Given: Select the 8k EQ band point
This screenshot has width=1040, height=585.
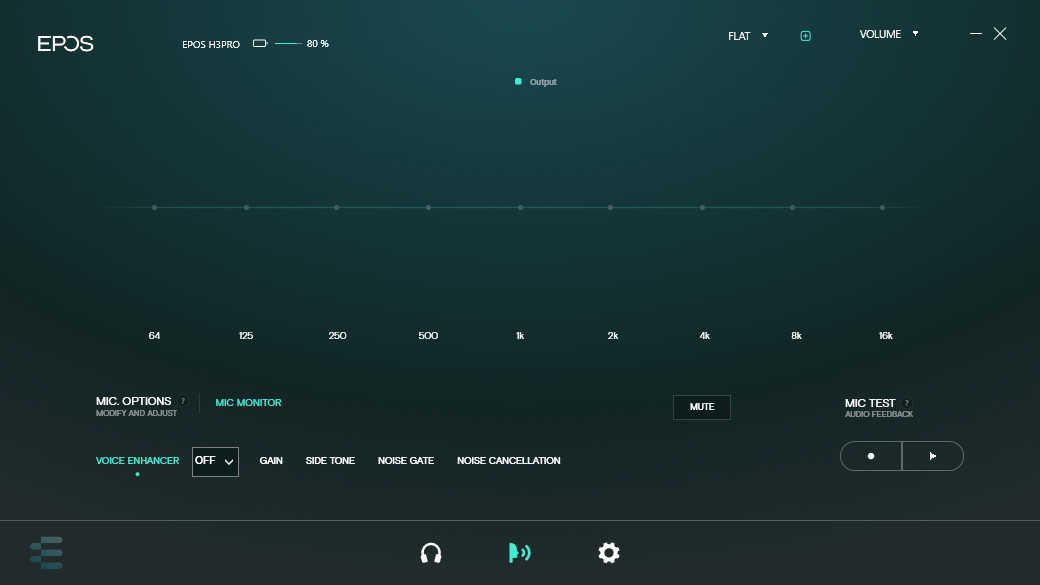Looking at the screenshot, I should point(793,208).
